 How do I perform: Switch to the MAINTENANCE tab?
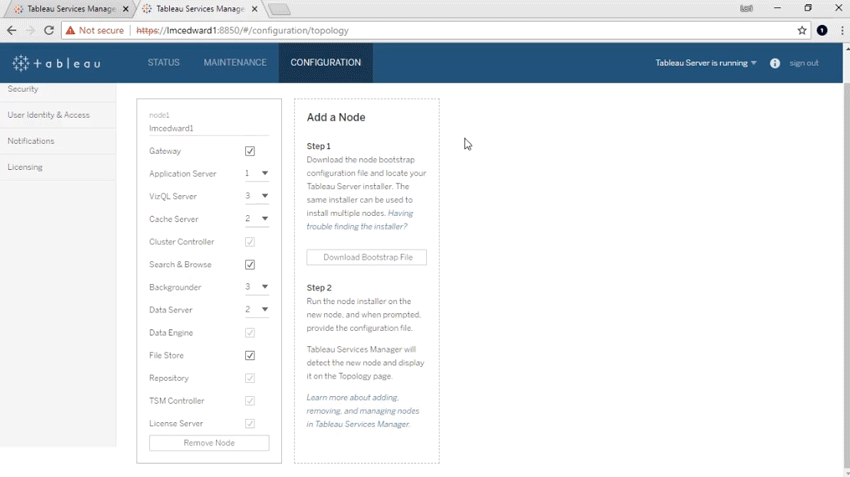point(235,63)
